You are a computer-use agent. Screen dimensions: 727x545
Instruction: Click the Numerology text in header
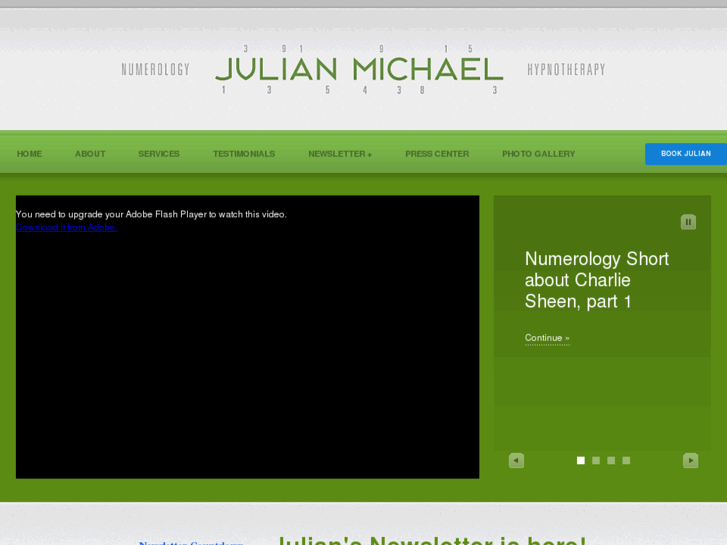156,70
